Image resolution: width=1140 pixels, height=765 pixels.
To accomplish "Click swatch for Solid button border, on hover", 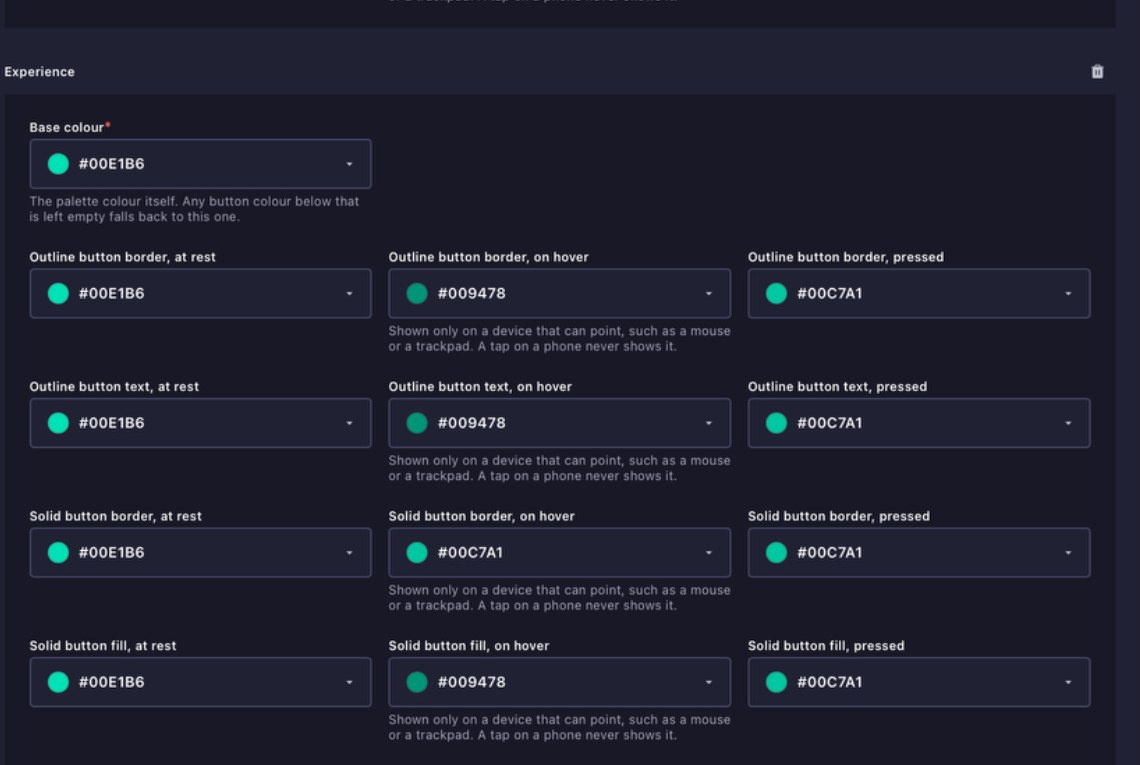I will point(417,552).
